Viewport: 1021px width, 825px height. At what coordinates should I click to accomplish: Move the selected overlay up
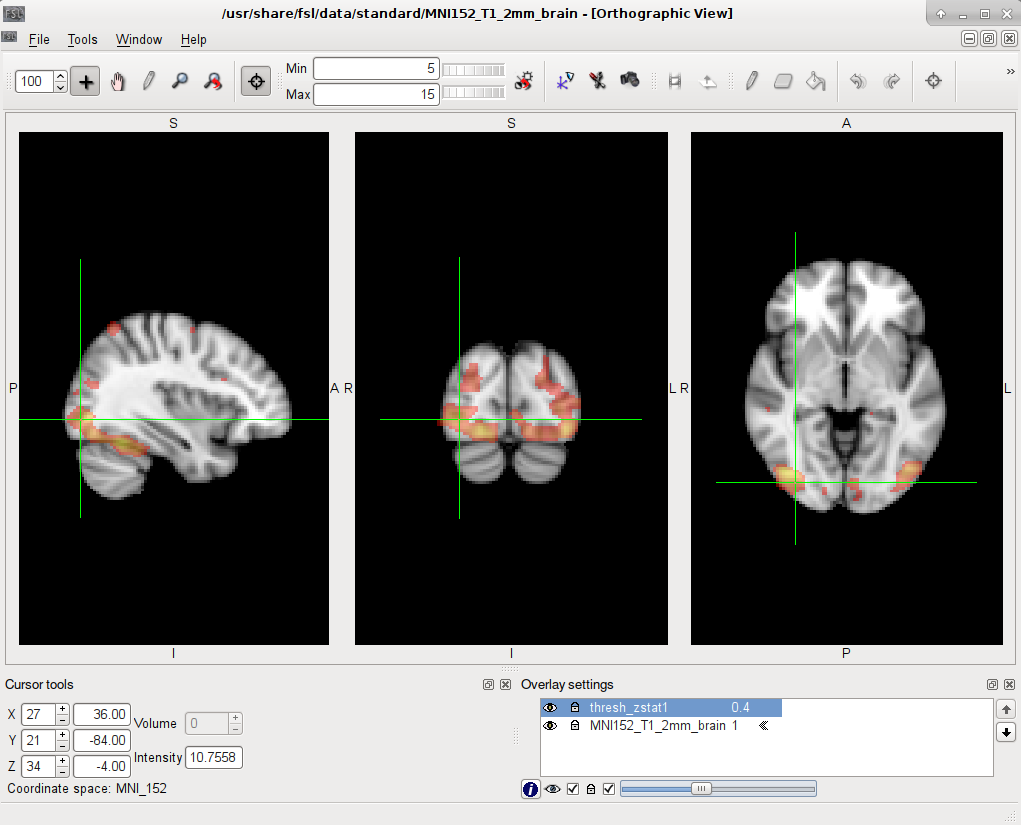[x=1006, y=709]
